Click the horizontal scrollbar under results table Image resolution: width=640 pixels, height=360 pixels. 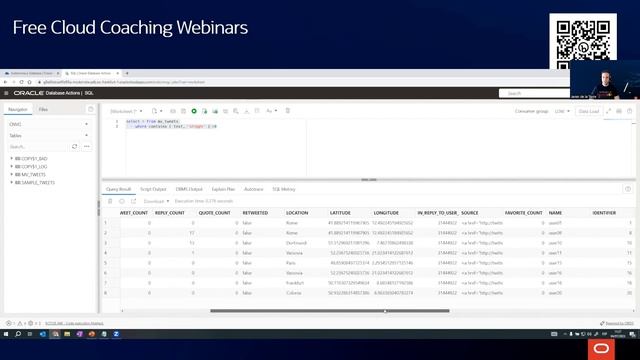330,311
